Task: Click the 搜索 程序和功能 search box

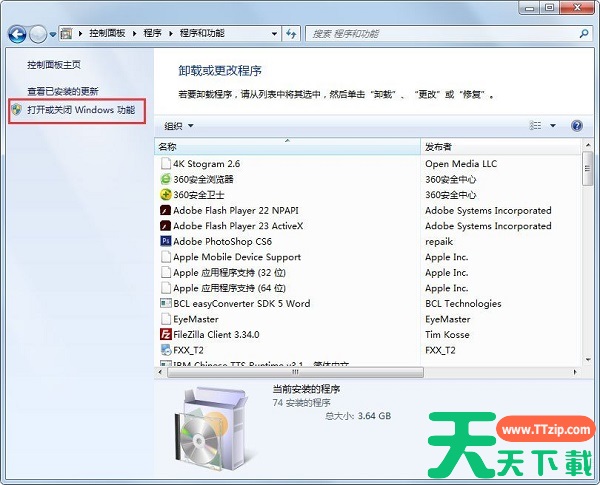Action: 440,34
